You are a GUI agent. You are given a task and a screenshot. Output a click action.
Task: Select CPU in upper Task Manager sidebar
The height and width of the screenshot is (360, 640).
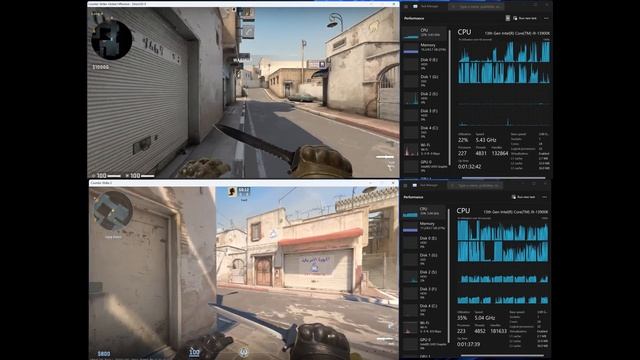pos(424,33)
